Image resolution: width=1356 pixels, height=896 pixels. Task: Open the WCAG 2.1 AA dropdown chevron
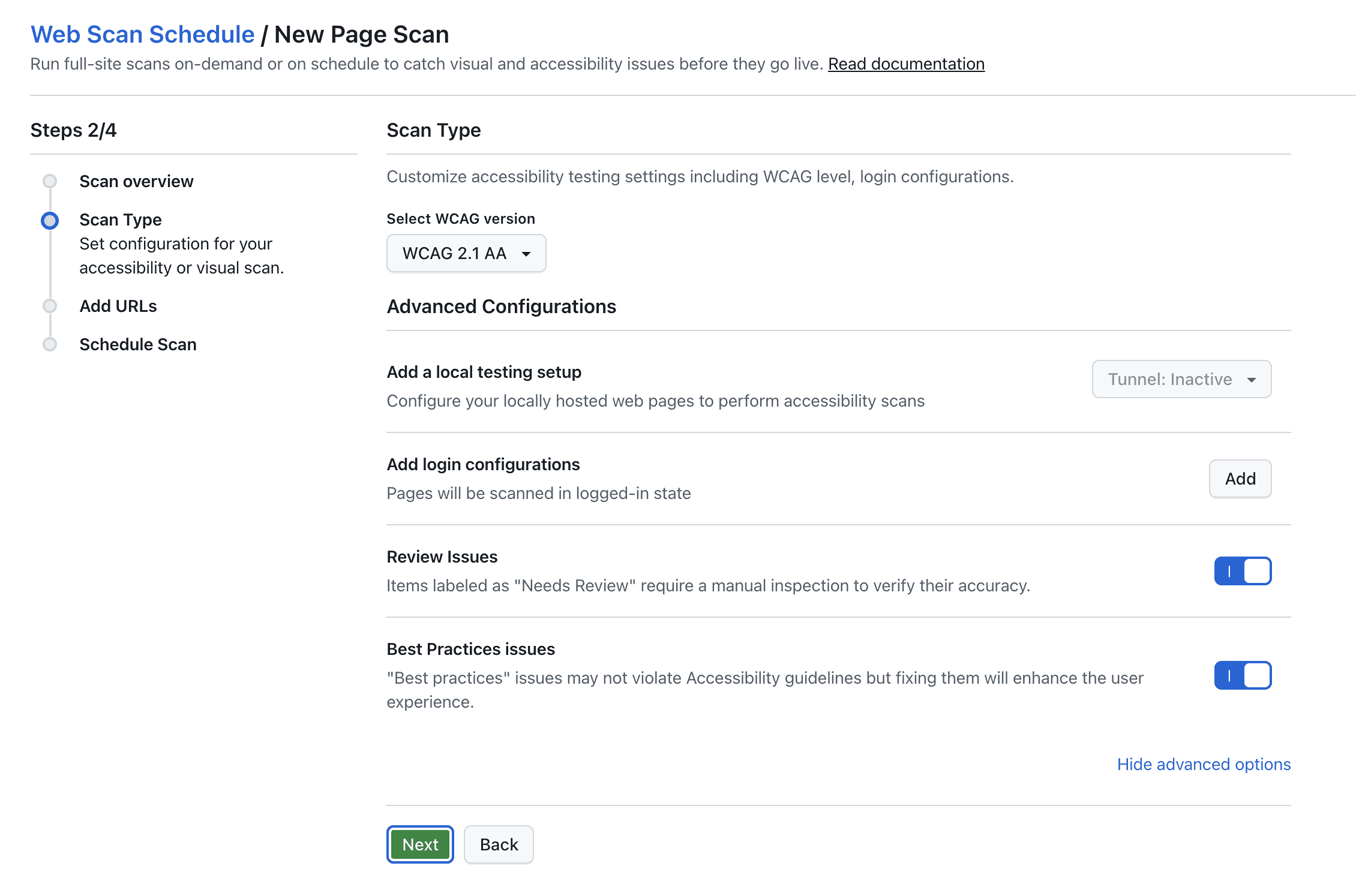526,254
